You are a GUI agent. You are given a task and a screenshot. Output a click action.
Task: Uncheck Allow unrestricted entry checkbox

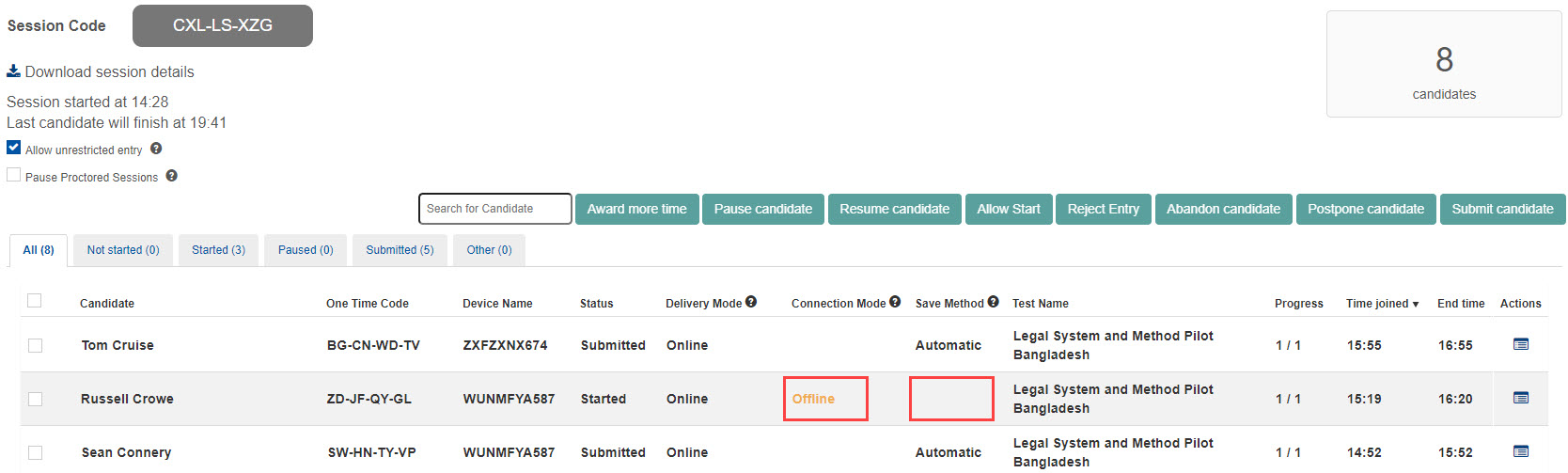coord(13,148)
